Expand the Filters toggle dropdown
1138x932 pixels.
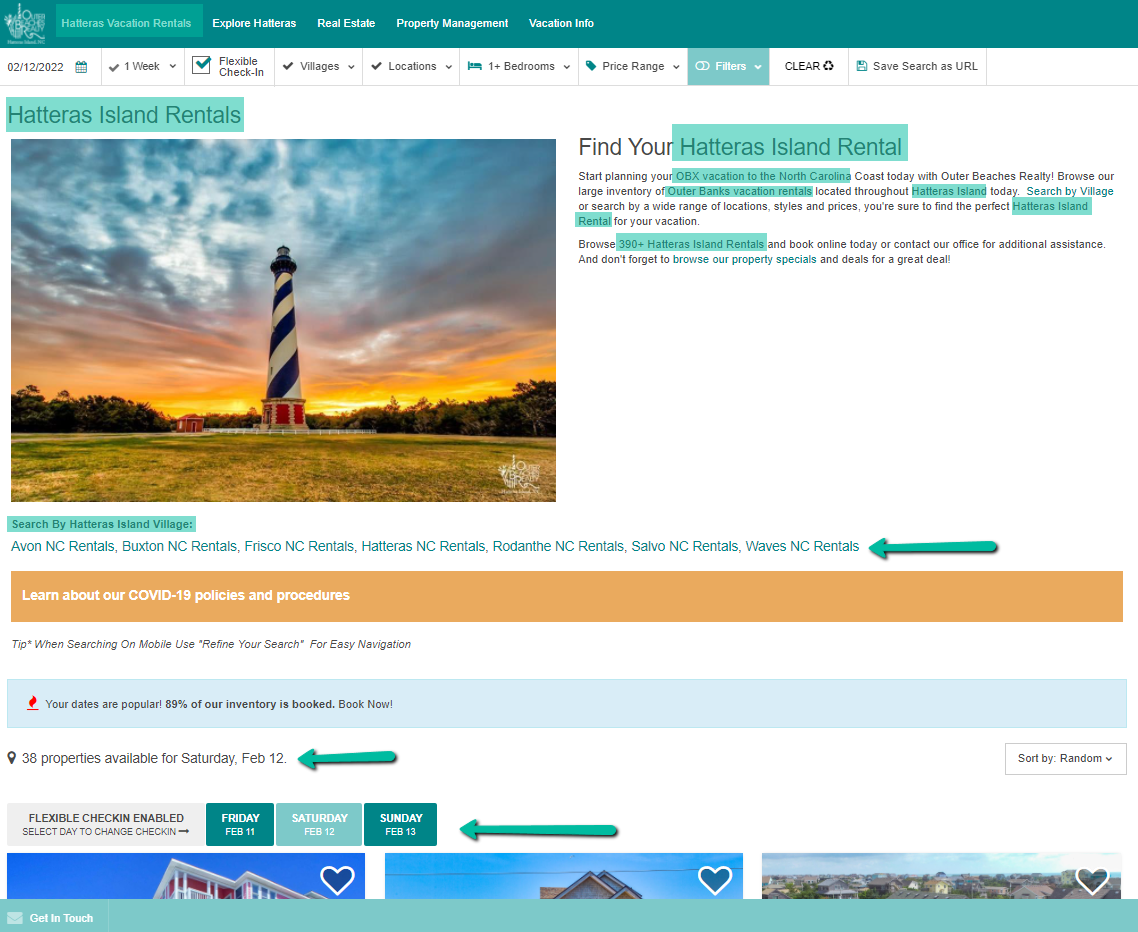pos(728,67)
